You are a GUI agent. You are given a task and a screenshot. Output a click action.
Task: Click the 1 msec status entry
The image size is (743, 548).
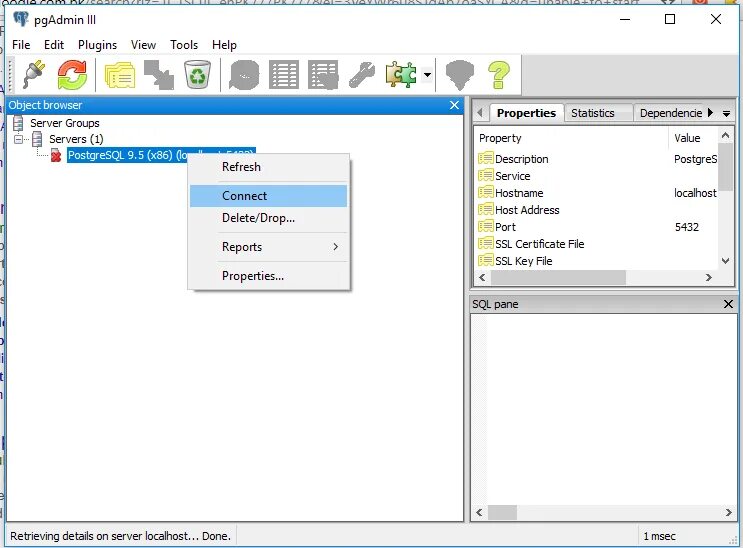[x=659, y=536]
